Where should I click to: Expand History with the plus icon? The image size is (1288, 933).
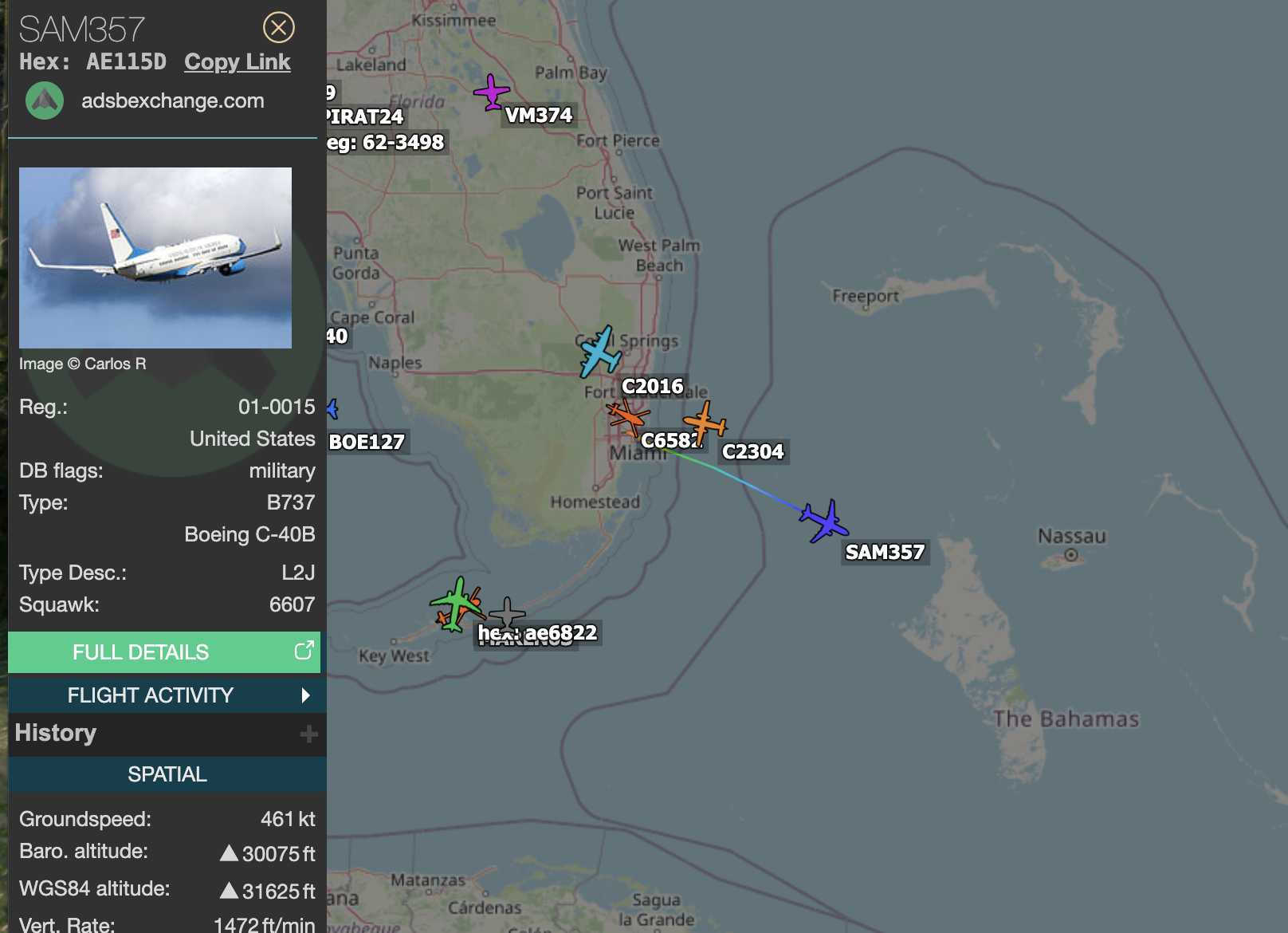pyautogui.click(x=309, y=734)
